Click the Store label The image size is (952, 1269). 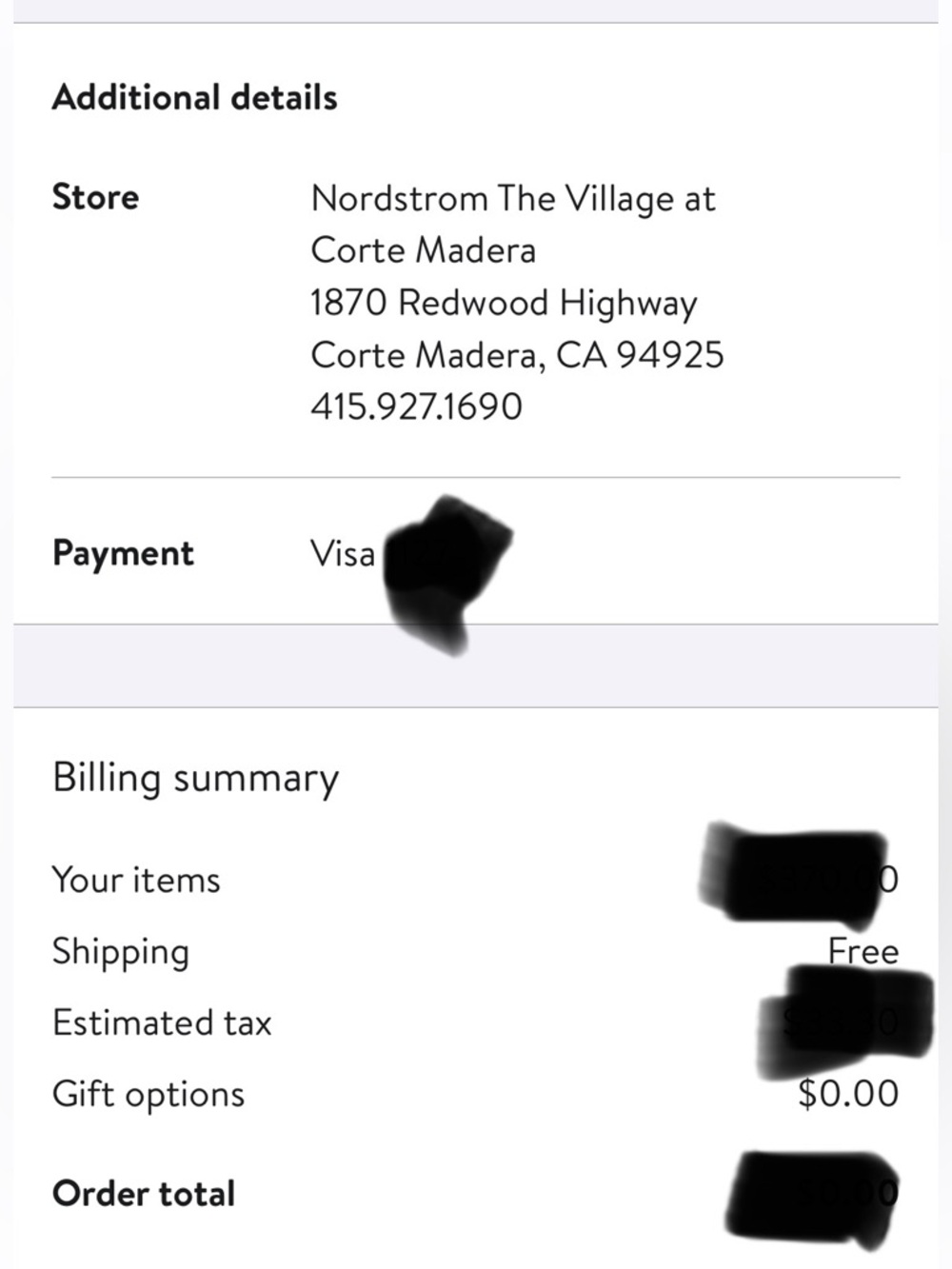point(95,197)
